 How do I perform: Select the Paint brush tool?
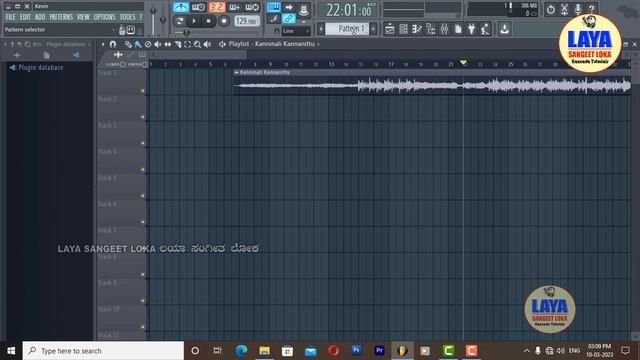pyautogui.click(x=138, y=44)
